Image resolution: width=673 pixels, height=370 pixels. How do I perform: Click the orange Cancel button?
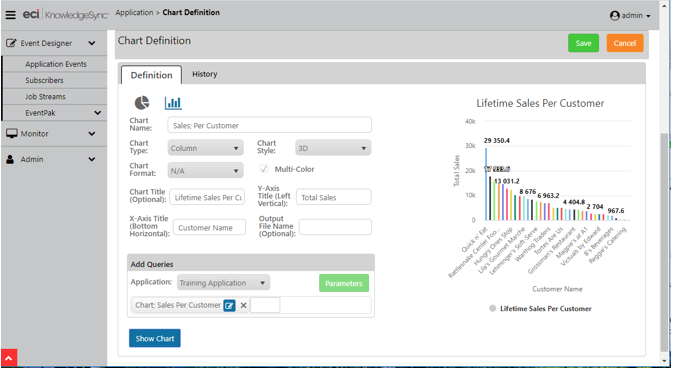tap(624, 43)
